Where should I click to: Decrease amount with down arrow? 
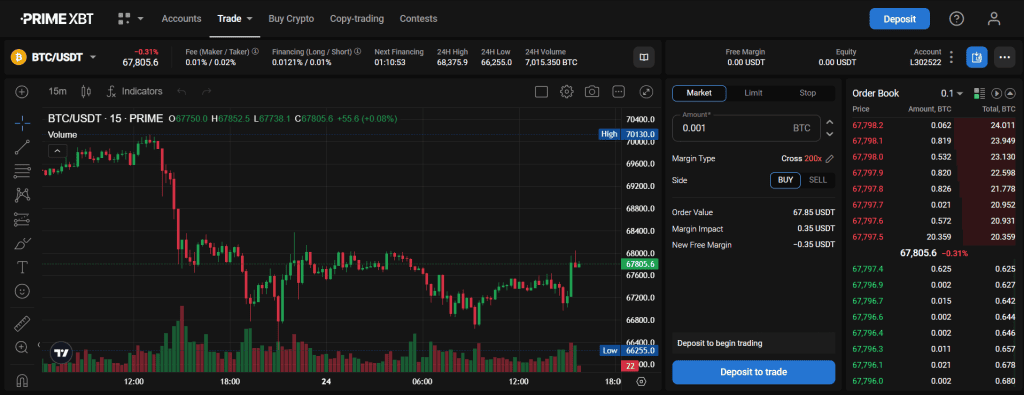click(x=829, y=134)
